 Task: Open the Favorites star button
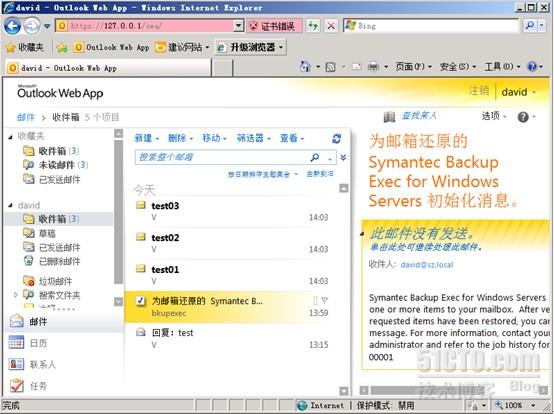(x=25, y=47)
